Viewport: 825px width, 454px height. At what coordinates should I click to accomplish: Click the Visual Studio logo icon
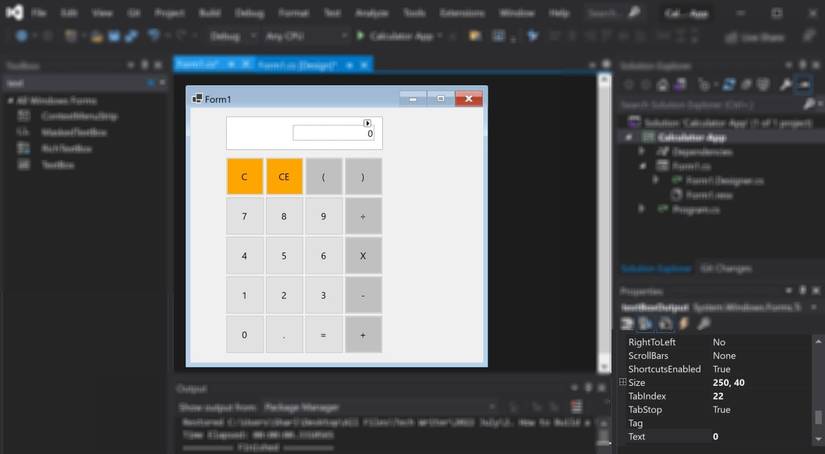14,12
